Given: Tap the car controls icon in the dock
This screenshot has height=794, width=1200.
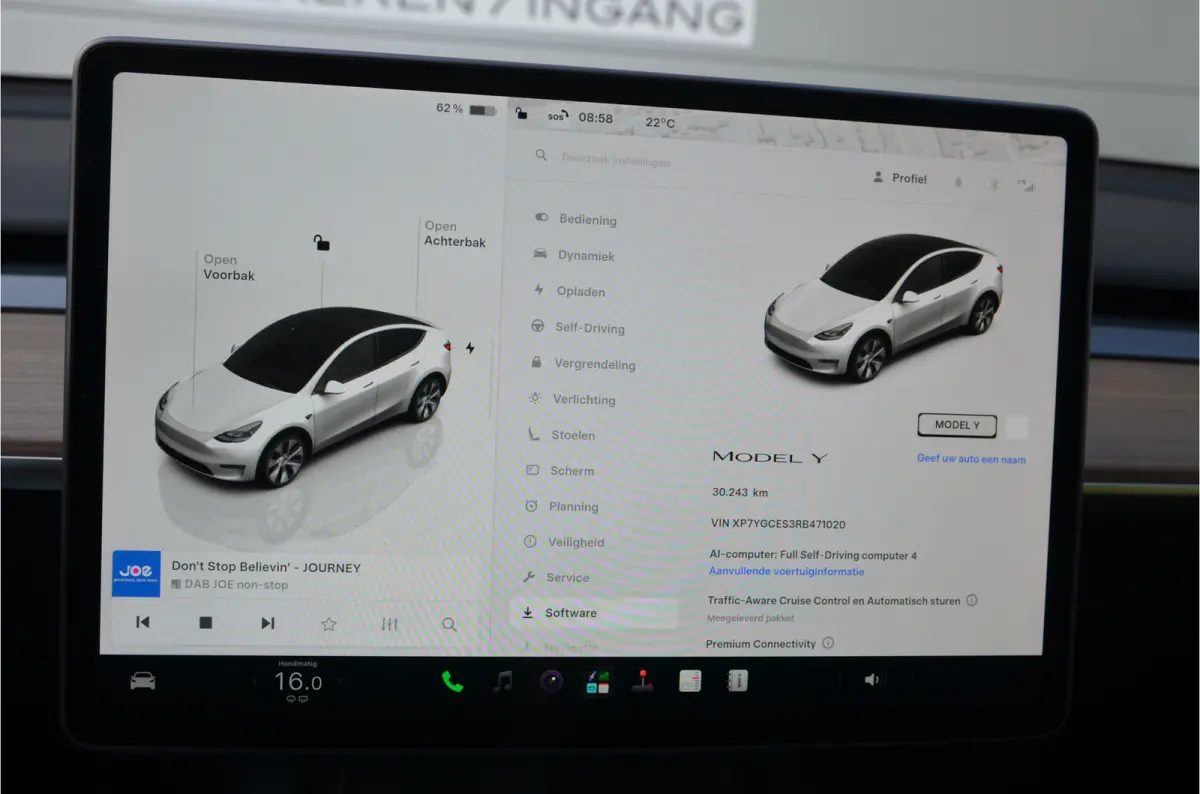Looking at the screenshot, I should pos(143,681).
